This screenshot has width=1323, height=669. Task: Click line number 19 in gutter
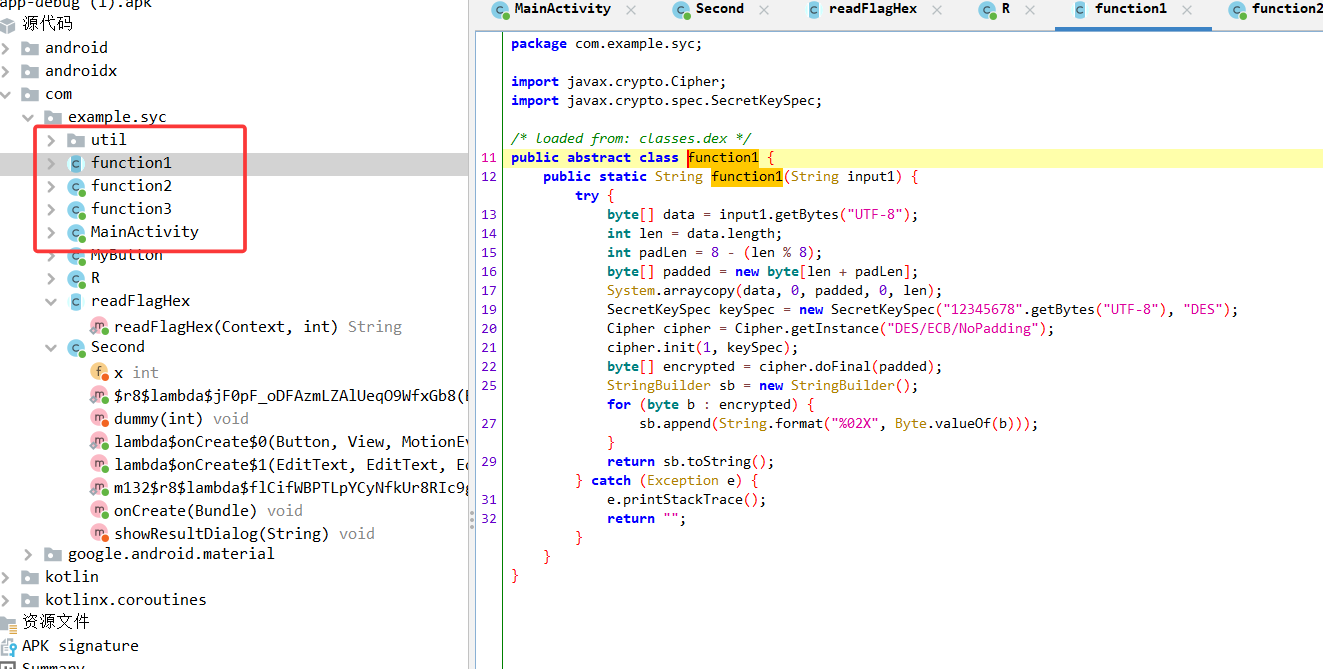coord(488,309)
